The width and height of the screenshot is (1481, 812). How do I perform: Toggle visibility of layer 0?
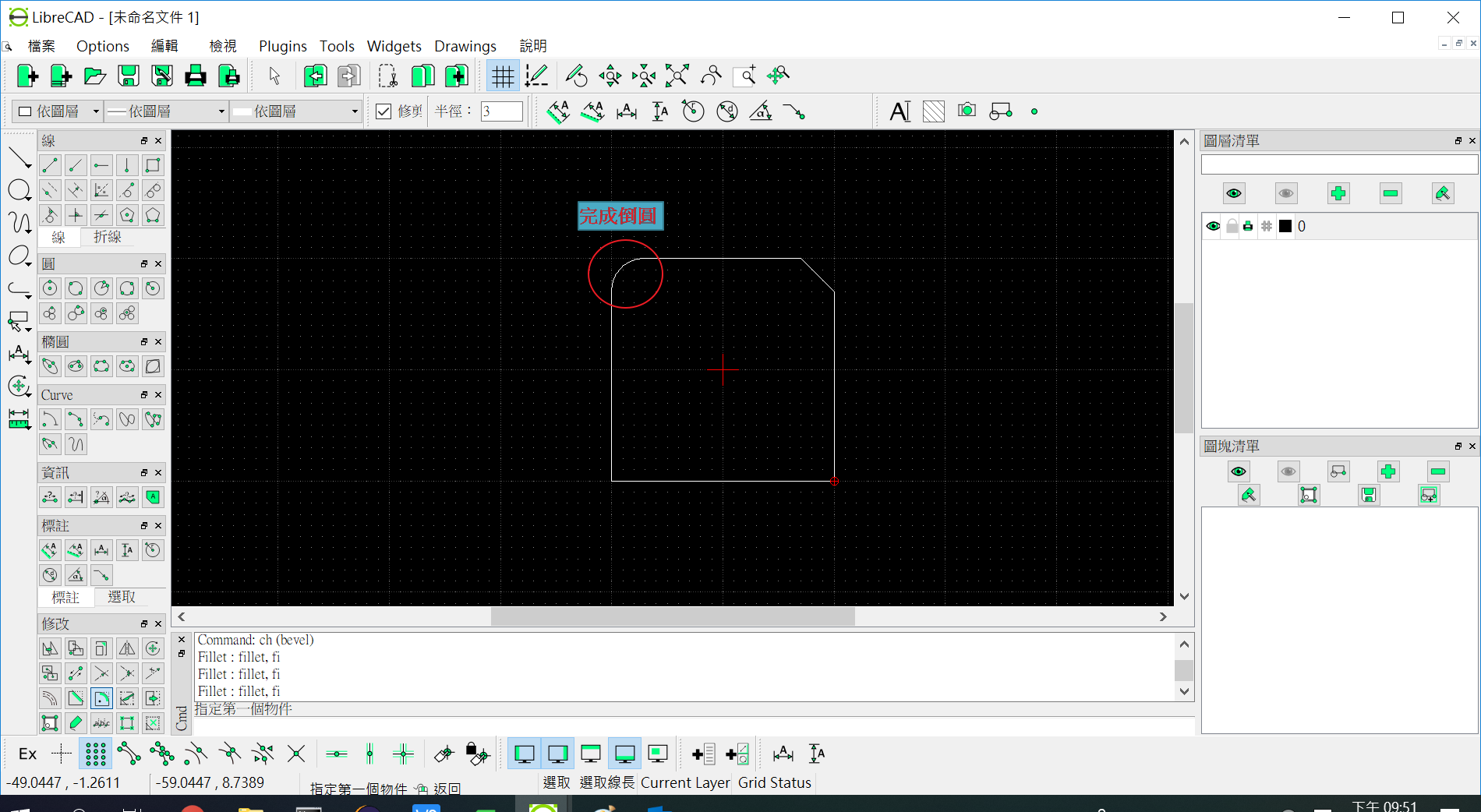point(1213,226)
